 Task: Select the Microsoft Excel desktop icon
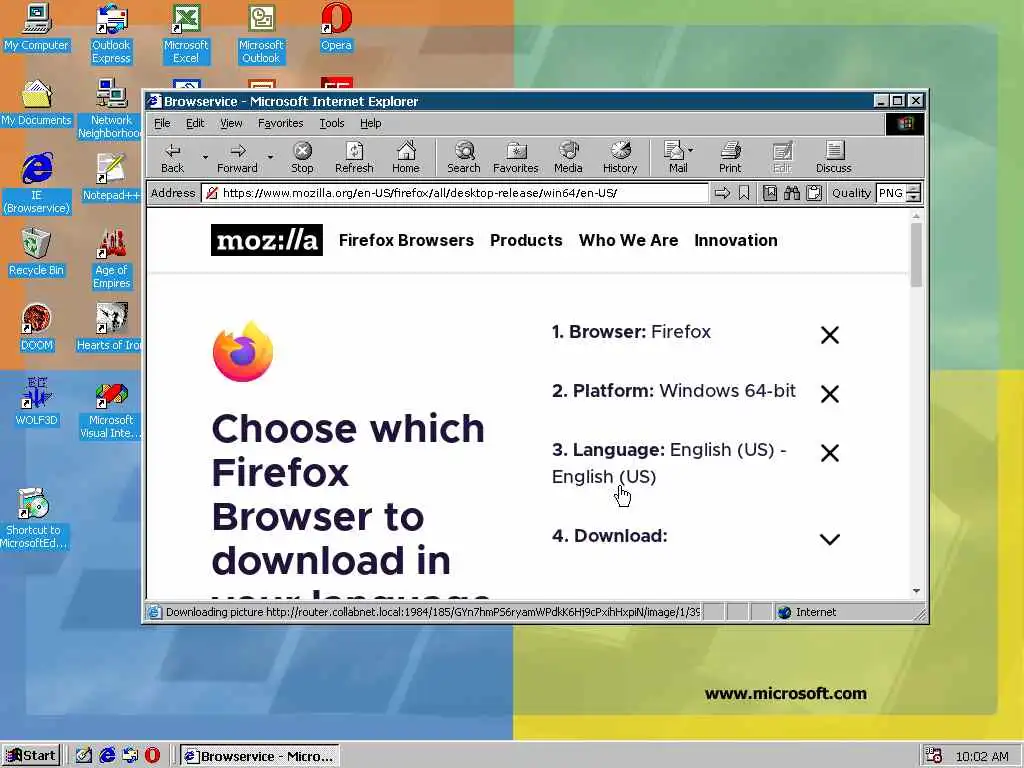185,34
